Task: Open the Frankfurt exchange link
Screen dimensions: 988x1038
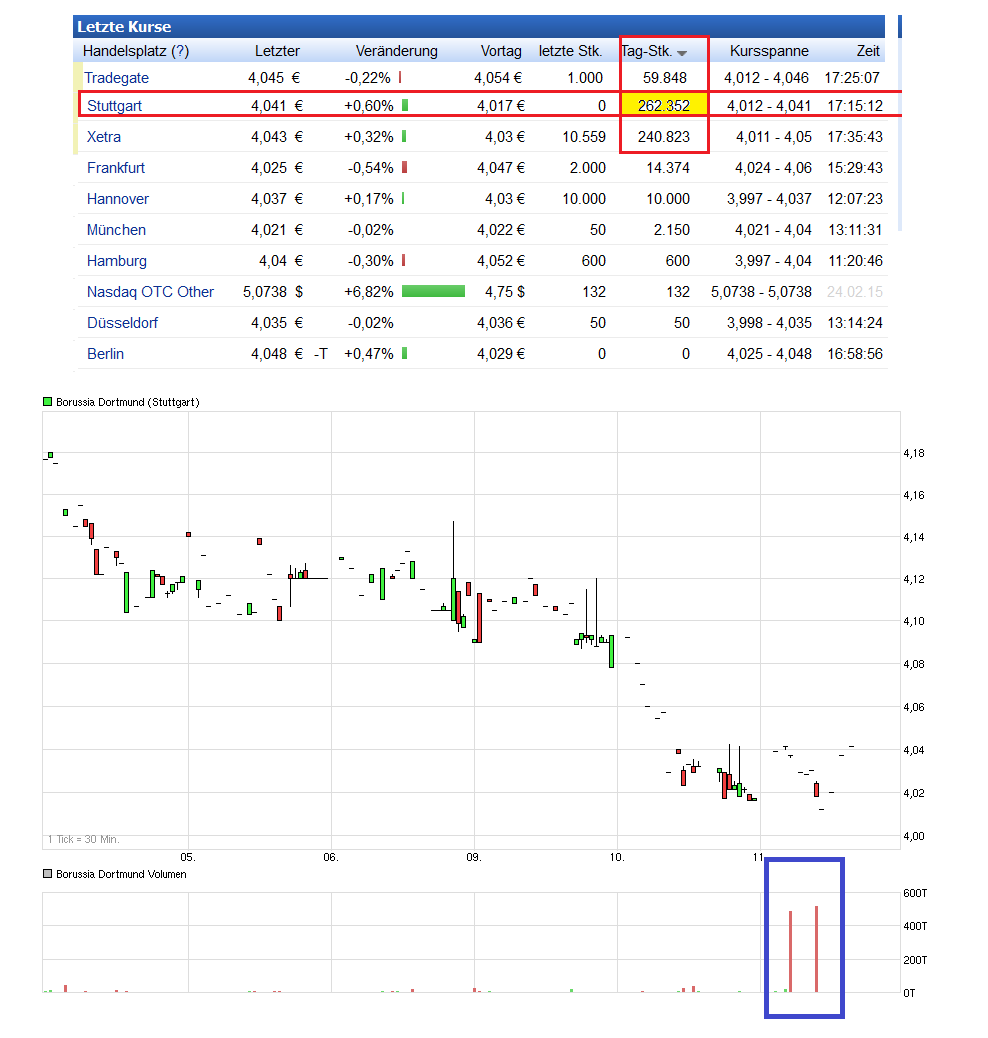Action: (116, 168)
